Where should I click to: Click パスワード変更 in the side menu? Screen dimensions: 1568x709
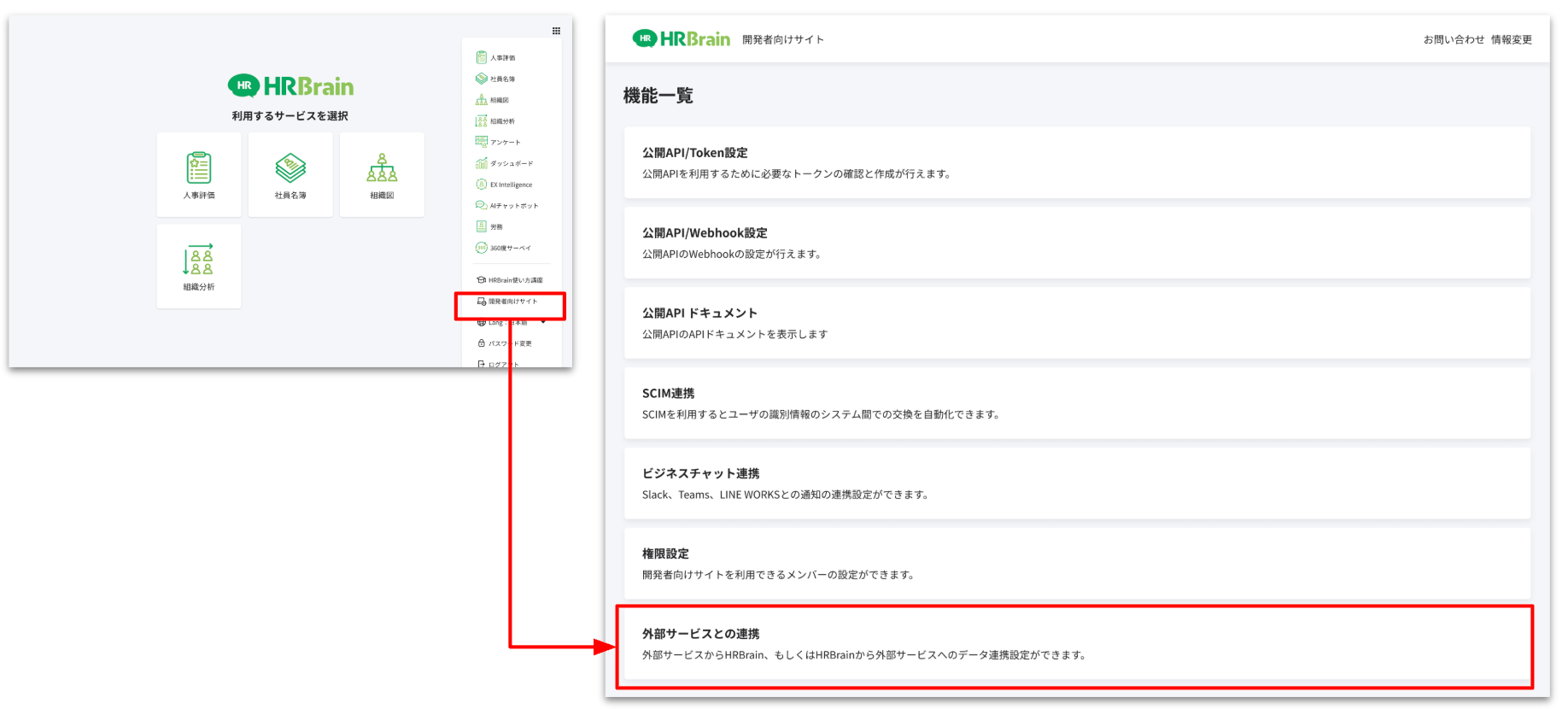click(x=509, y=343)
